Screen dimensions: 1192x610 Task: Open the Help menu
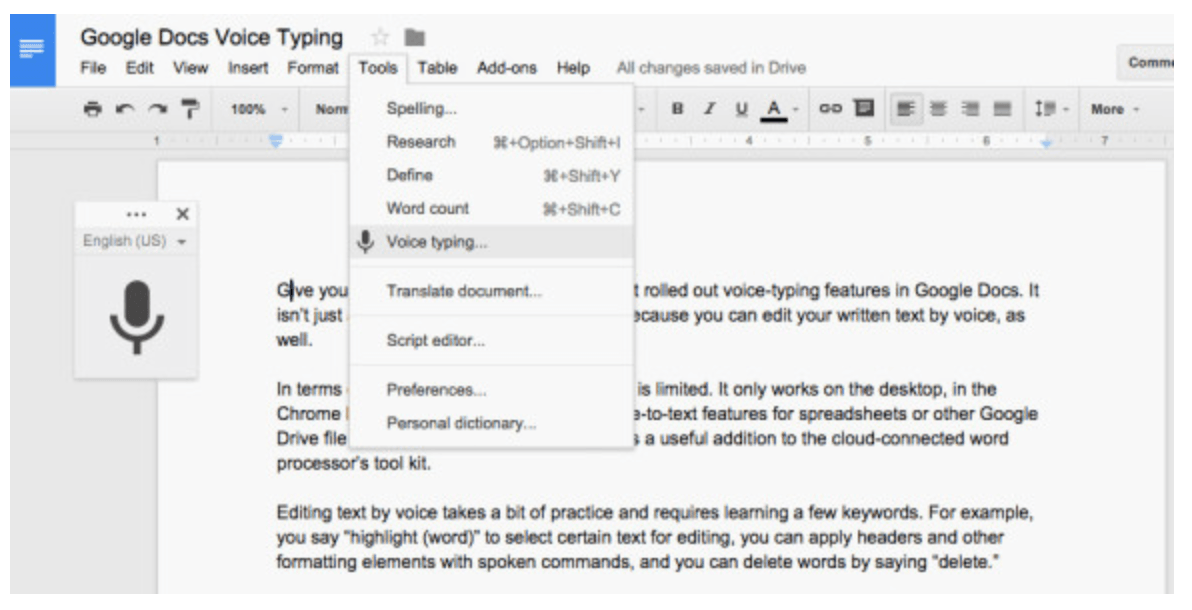(573, 68)
